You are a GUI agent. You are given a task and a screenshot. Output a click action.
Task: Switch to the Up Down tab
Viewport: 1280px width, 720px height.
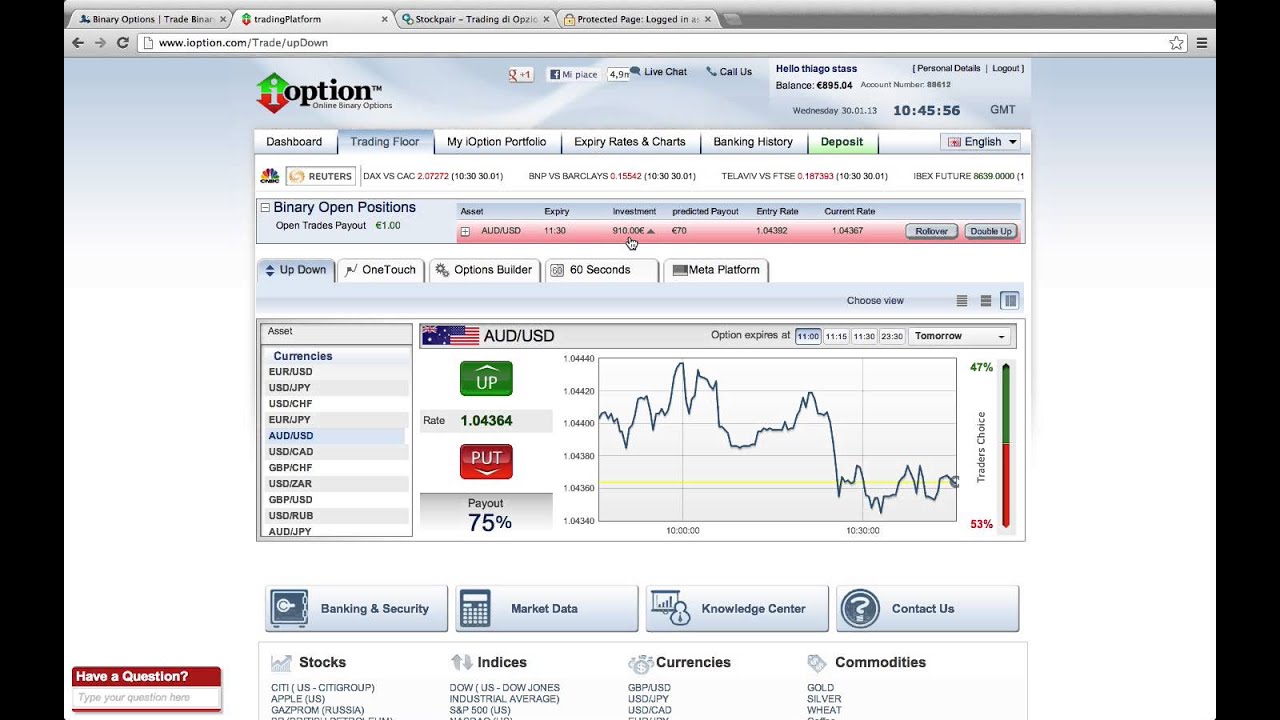(296, 270)
